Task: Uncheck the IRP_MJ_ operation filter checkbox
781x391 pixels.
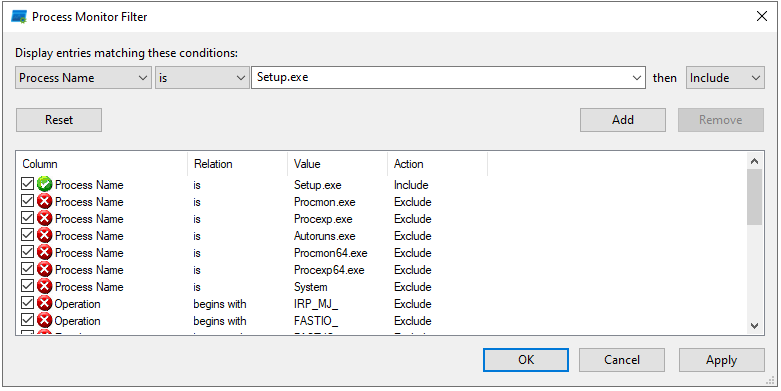Action: pyautogui.click(x=28, y=303)
